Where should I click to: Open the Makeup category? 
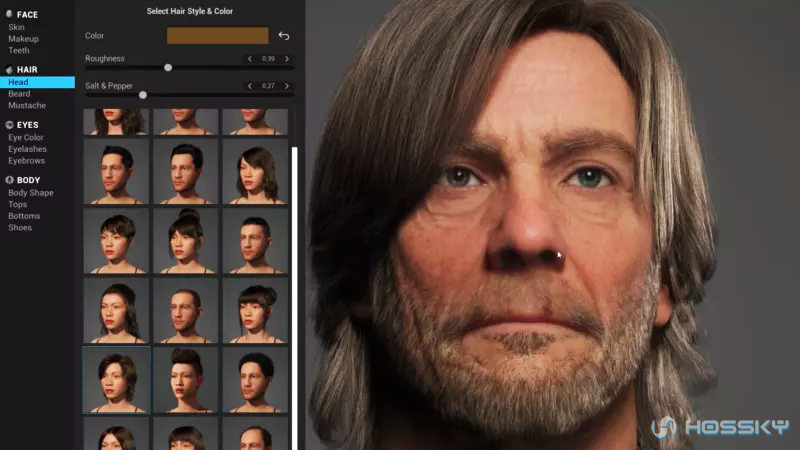(x=23, y=39)
